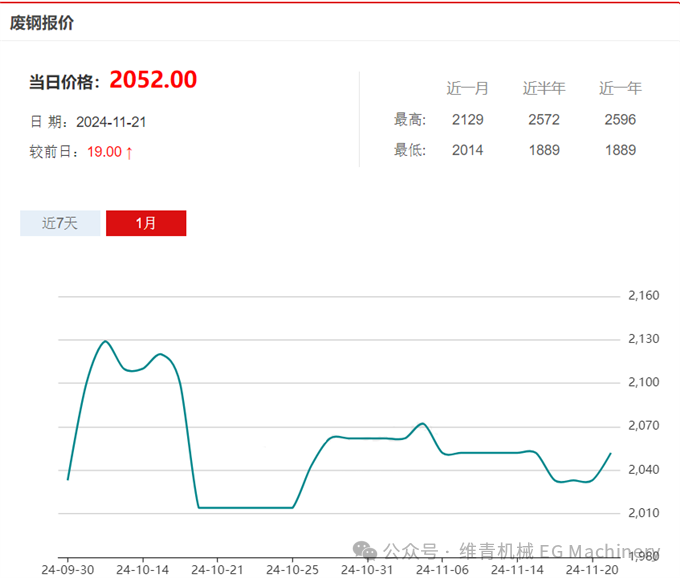Click the yearly high value 2596
Screen dimensions: 680x578
pos(620,120)
